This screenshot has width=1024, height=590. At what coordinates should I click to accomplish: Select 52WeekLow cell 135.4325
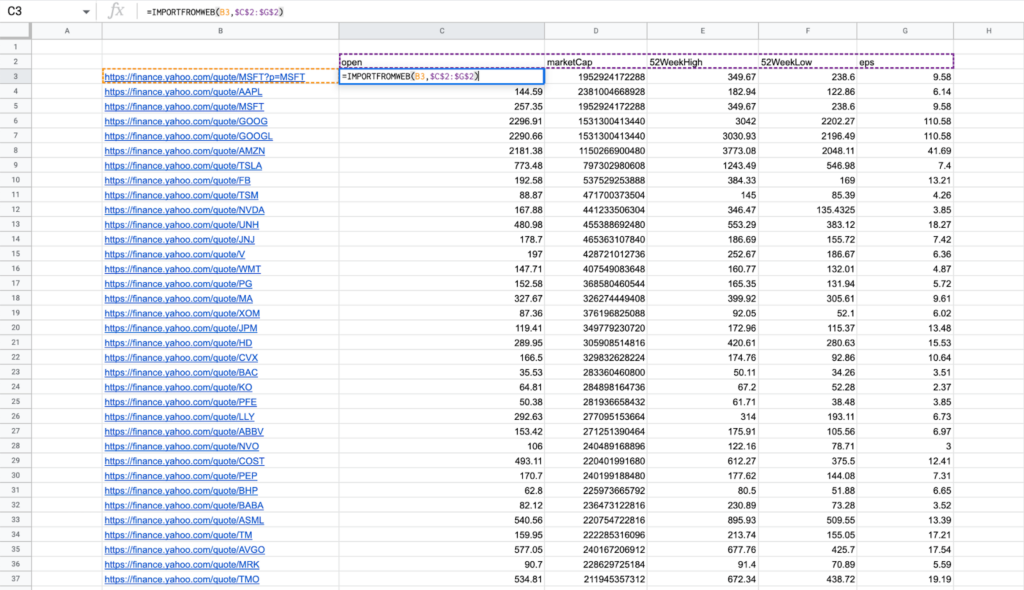pos(808,210)
